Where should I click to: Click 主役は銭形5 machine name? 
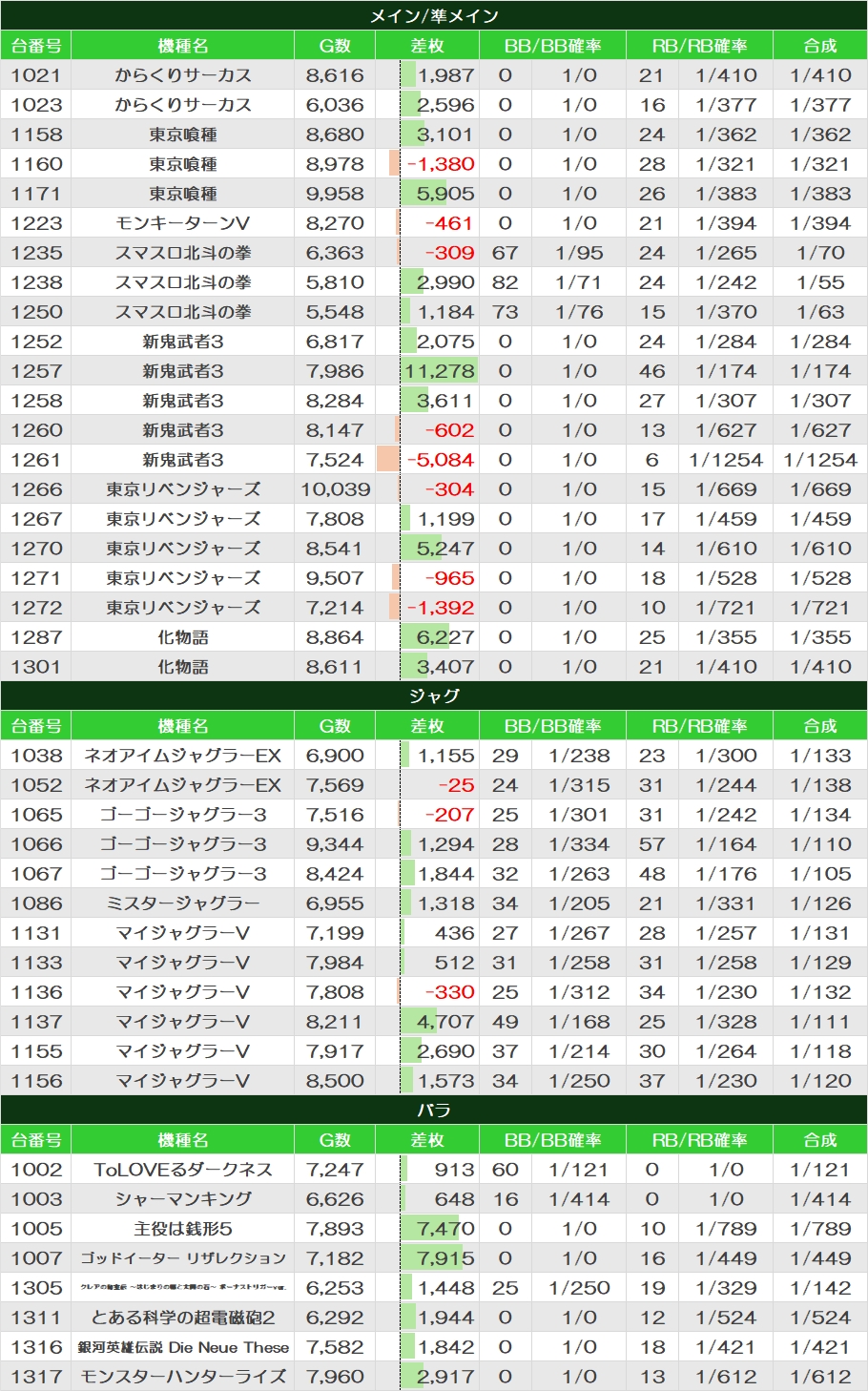(183, 1229)
